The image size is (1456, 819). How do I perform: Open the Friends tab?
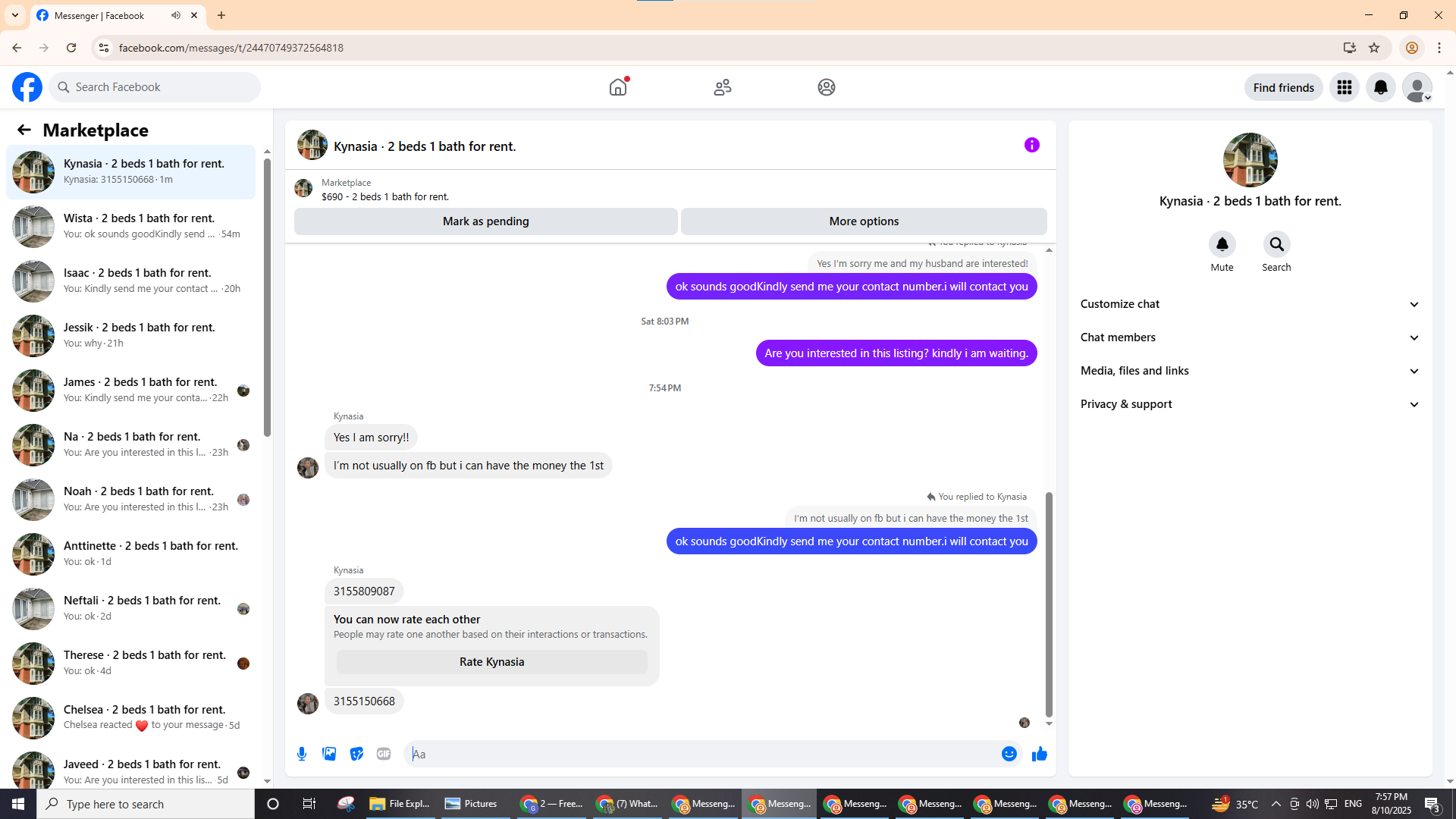coord(722,87)
